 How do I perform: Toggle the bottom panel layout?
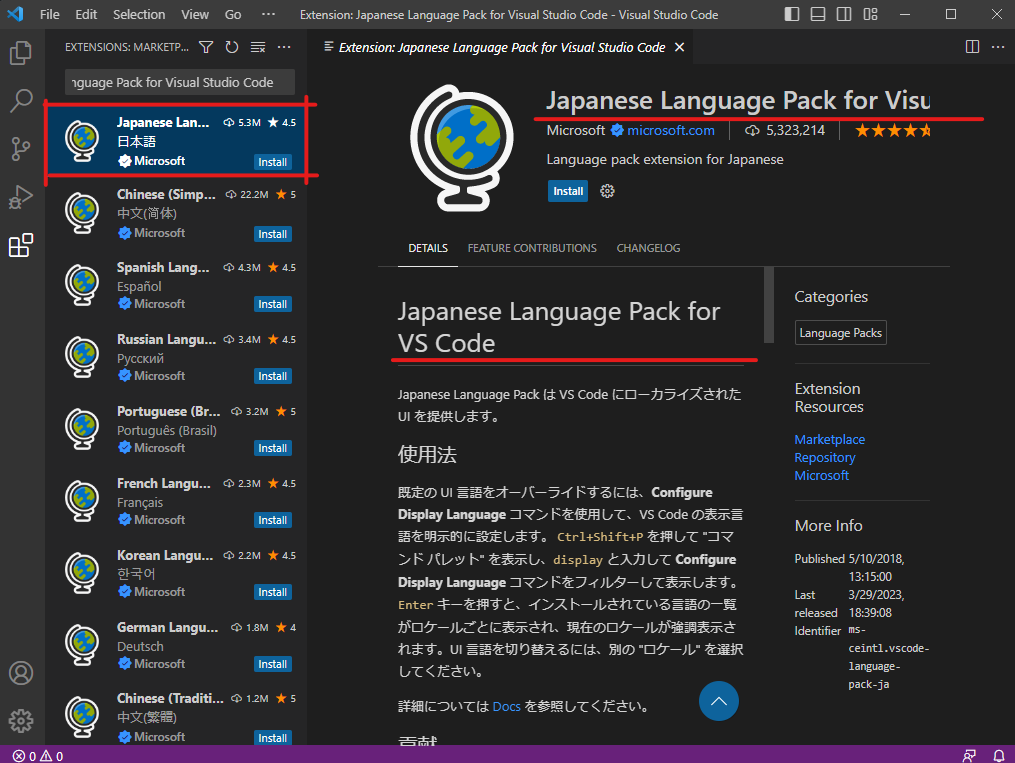coord(818,15)
